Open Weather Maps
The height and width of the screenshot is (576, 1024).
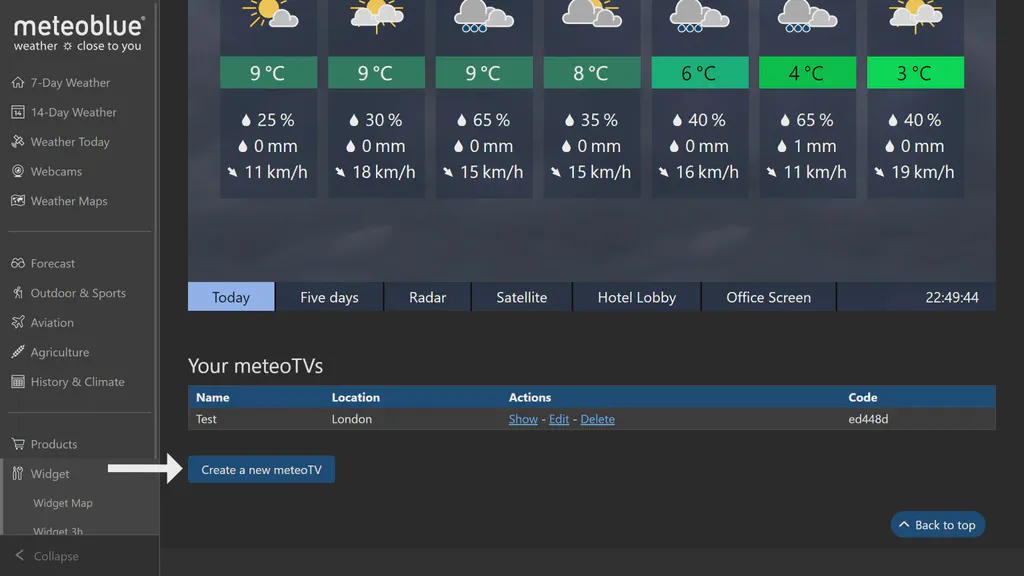(68, 201)
